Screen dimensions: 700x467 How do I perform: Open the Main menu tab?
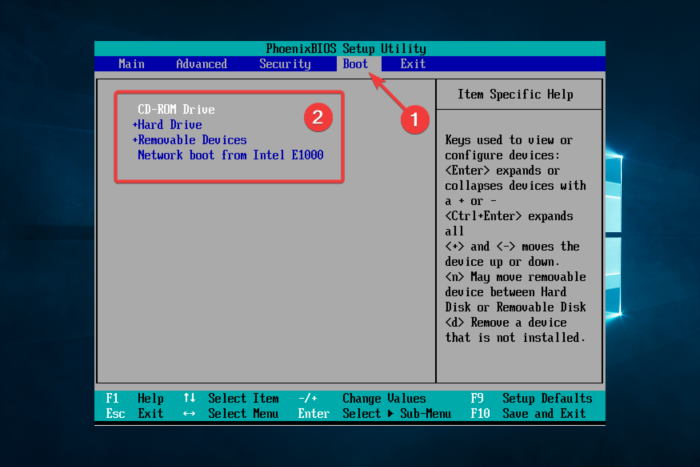click(x=131, y=64)
